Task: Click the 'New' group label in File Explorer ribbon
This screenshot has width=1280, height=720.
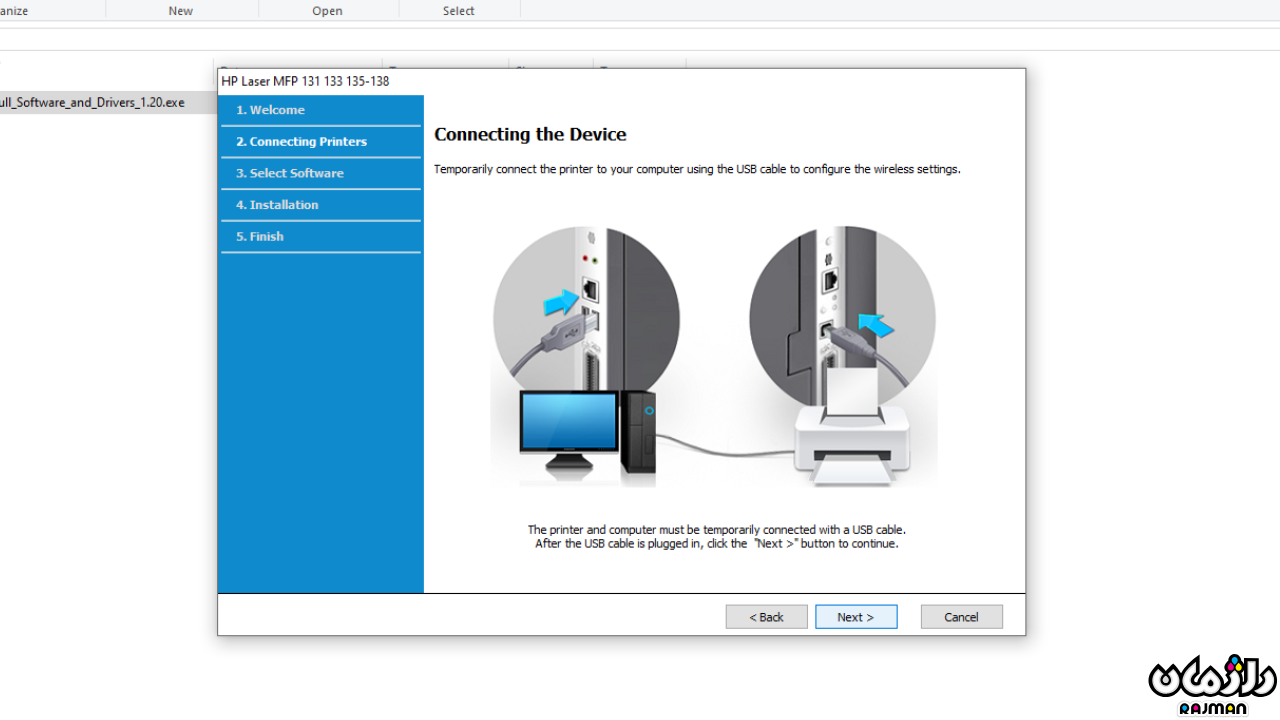Action: coord(181,11)
